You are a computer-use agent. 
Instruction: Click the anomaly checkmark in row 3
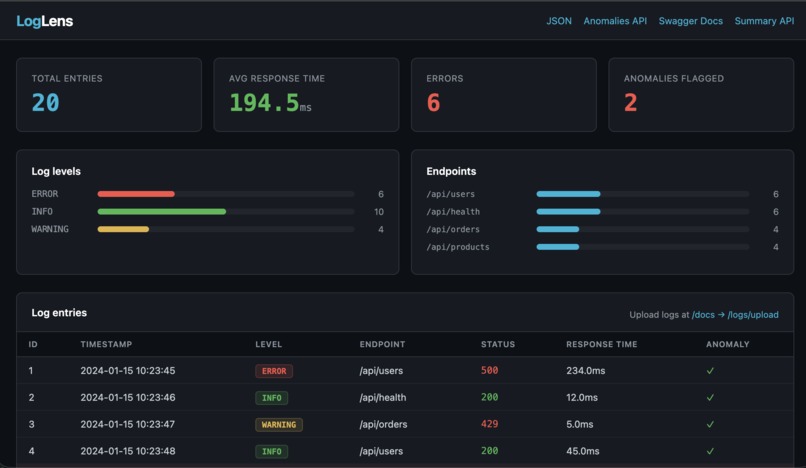coord(710,424)
